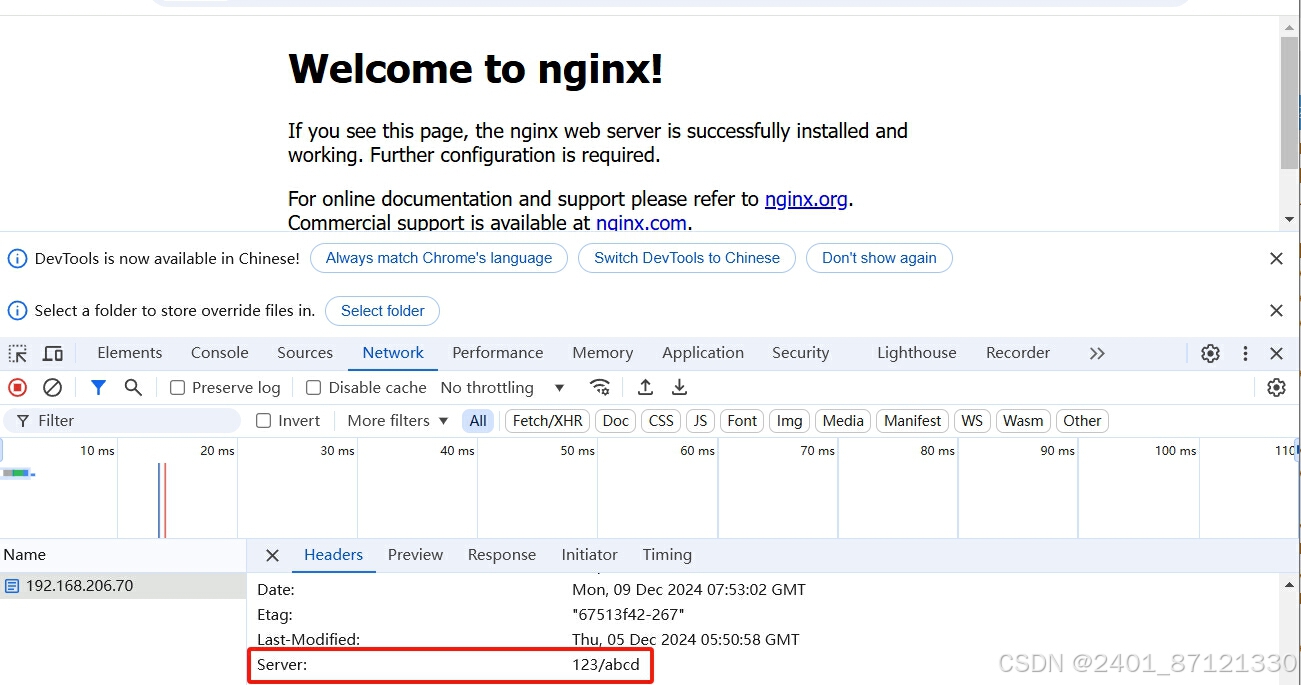
Task: Select the All request type filter
Action: [478, 421]
